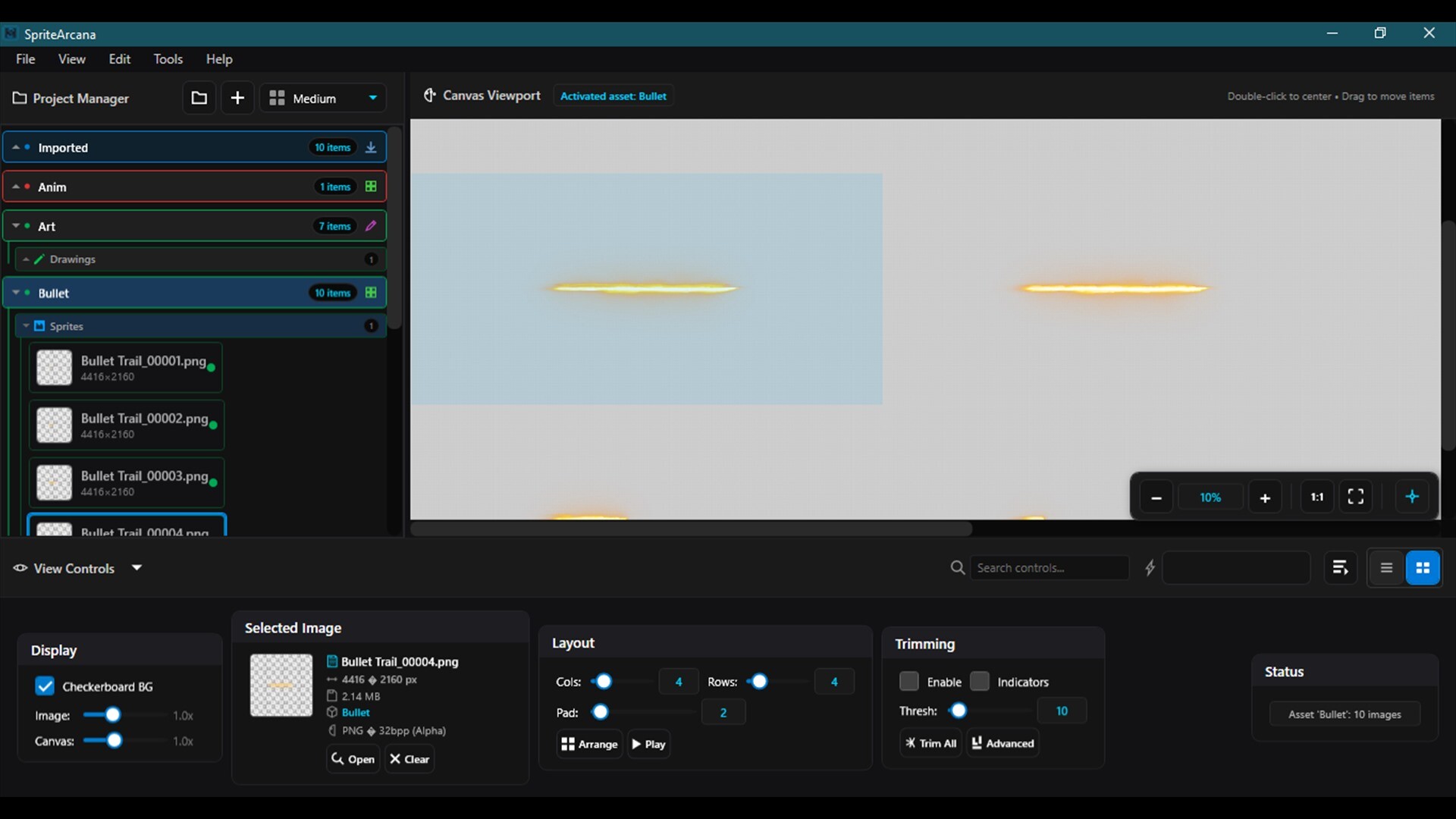The image size is (1456, 819).
Task: Select Bullet Trail_00001.png thumbnail
Action: click(55, 368)
